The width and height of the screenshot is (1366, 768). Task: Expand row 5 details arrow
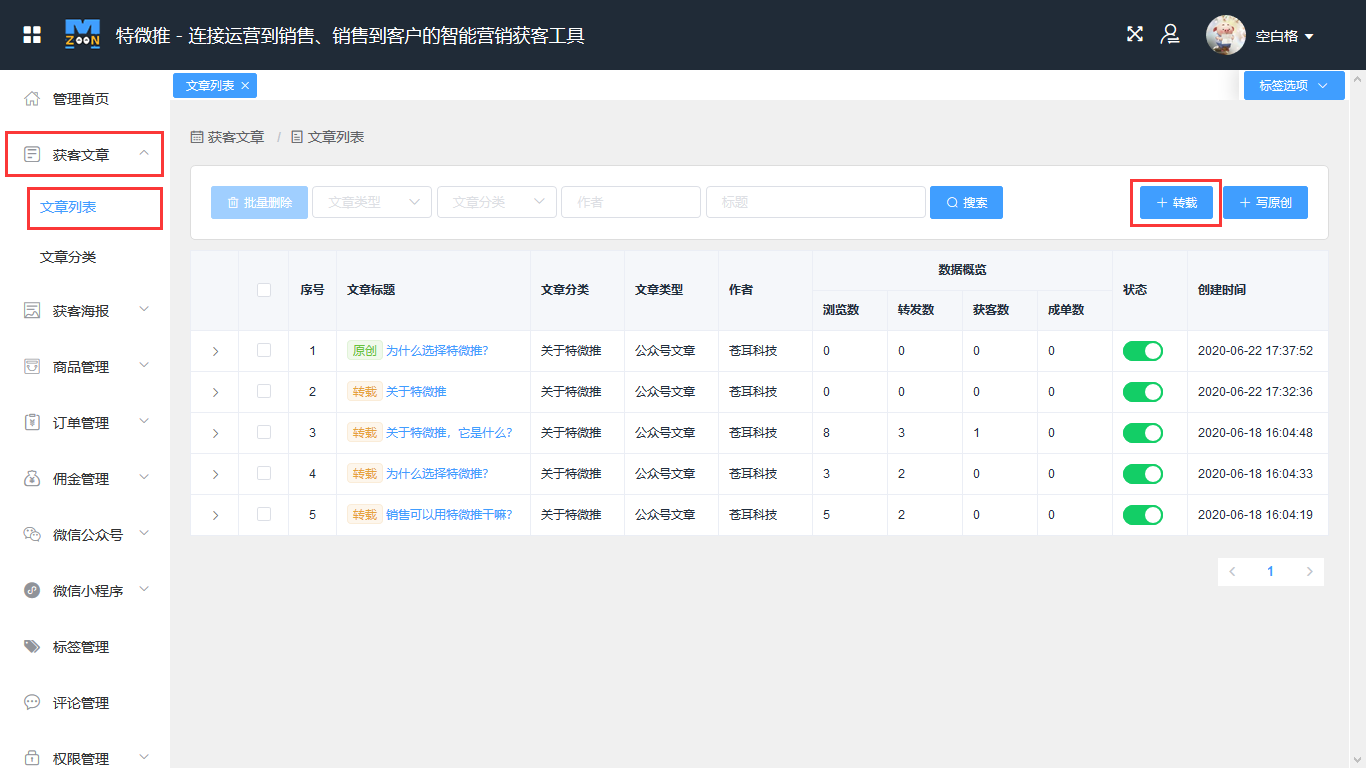click(x=215, y=515)
